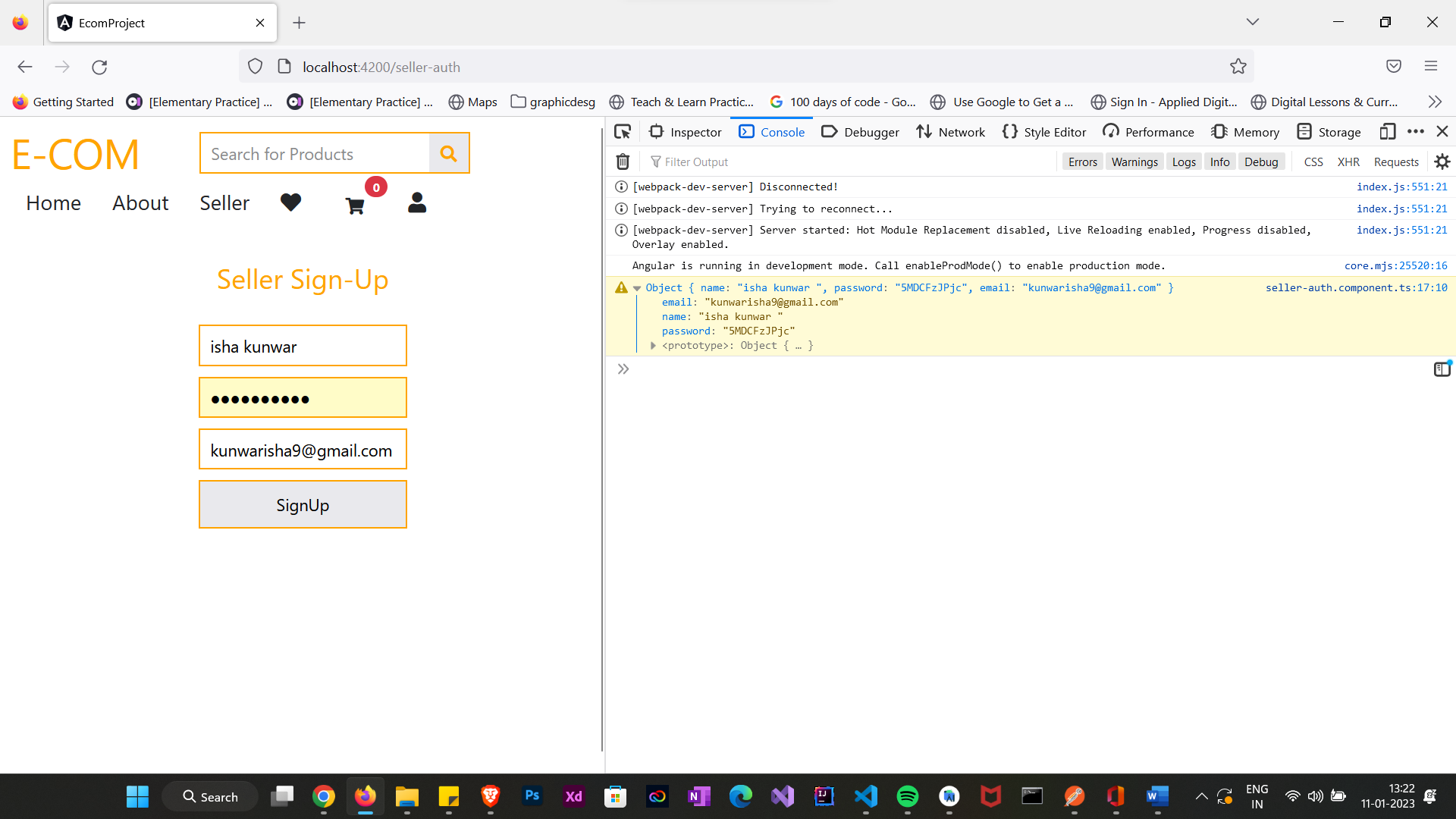This screenshot has height=819, width=1456.
Task: Toggle Responsive Design Mode
Action: [1389, 131]
